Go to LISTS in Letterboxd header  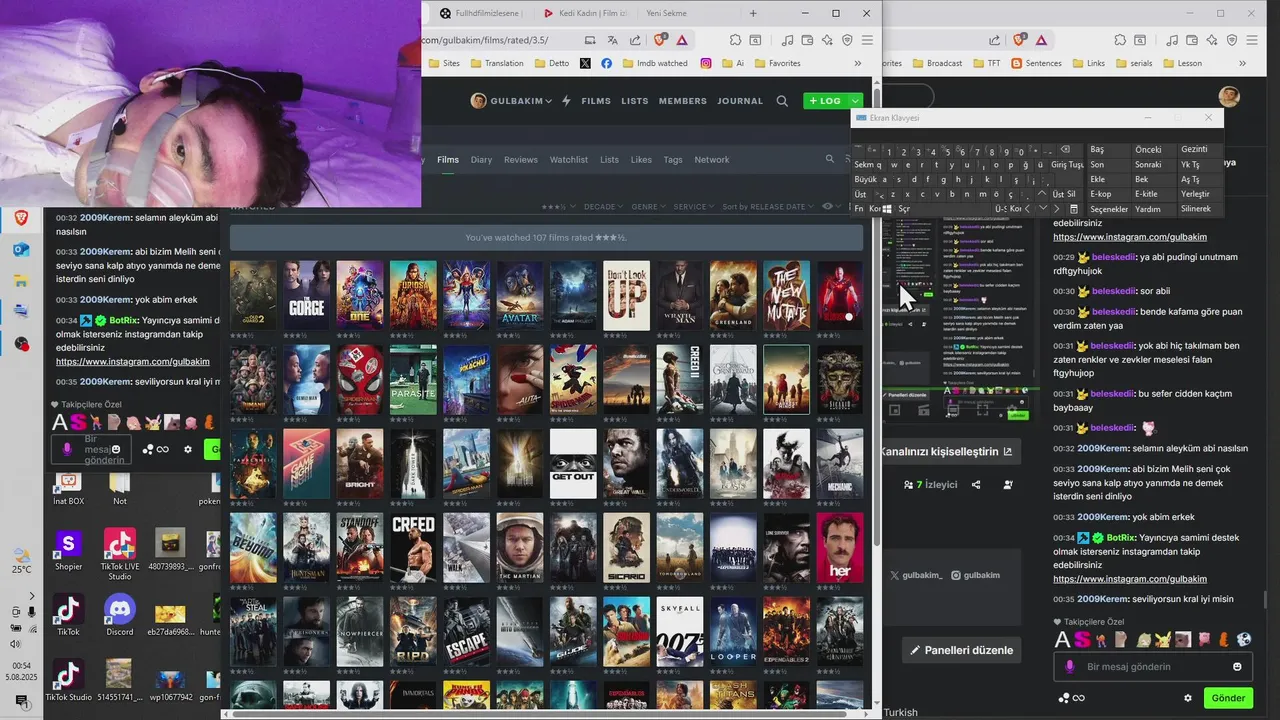(x=635, y=101)
